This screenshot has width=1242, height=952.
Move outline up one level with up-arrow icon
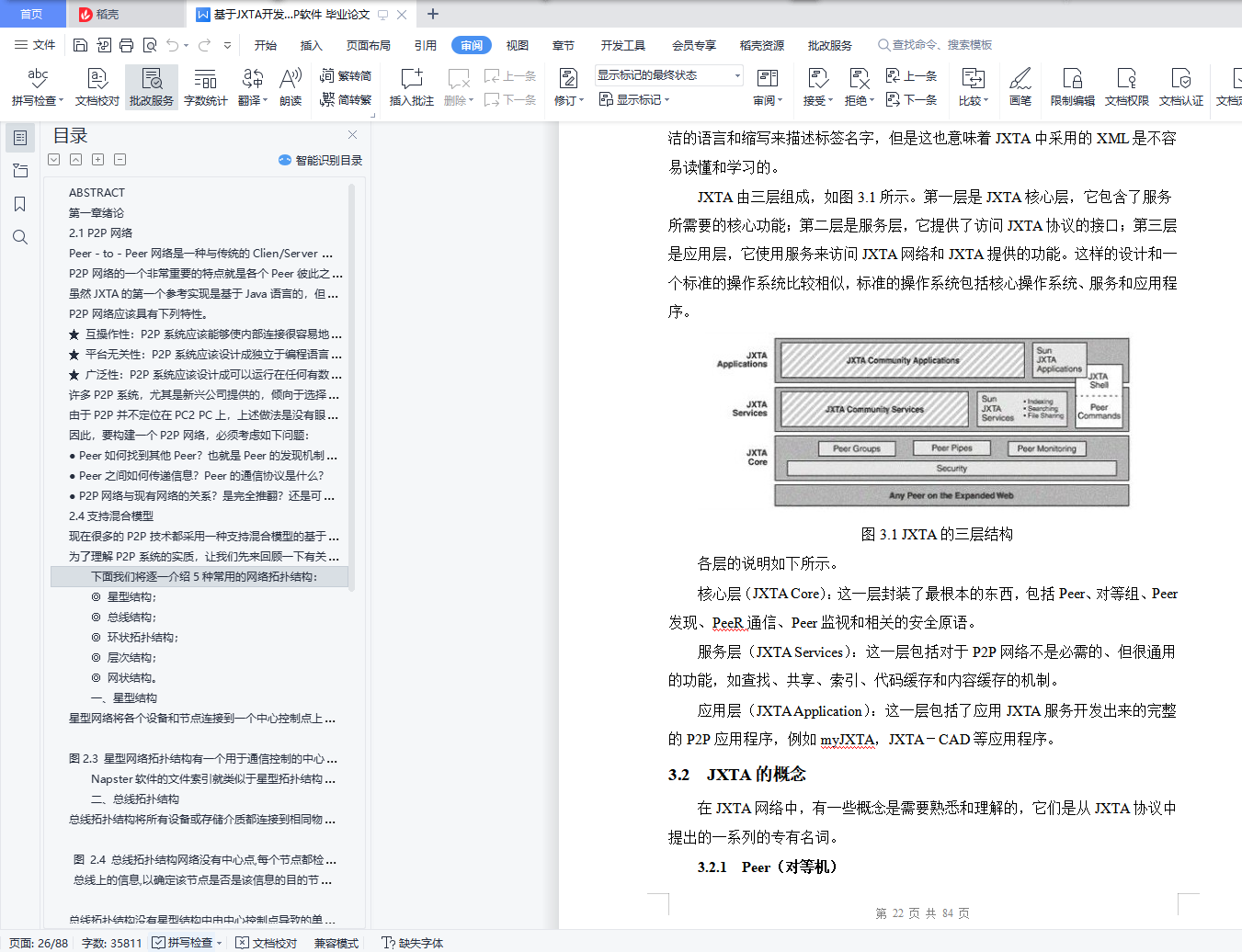coord(76,160)
